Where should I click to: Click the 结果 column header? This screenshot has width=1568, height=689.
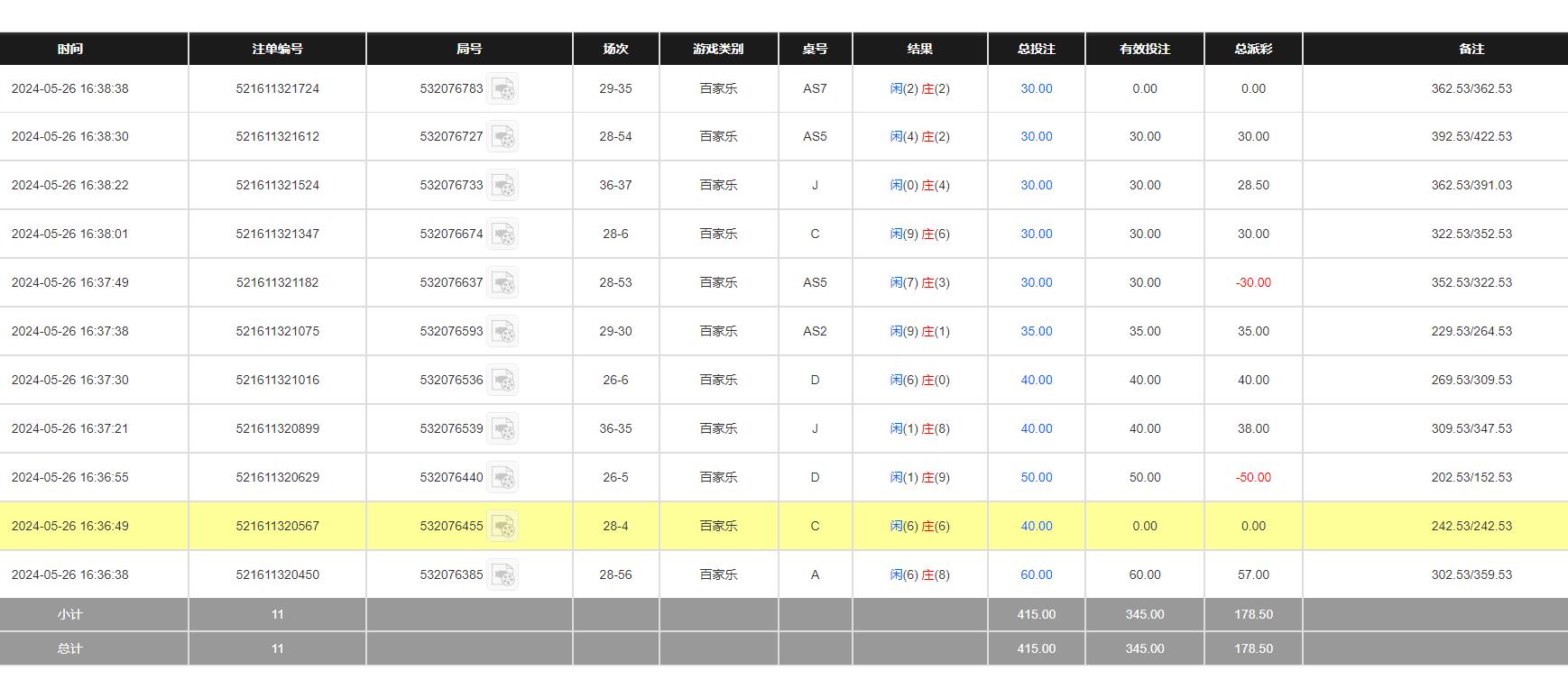tap(920, 49)
